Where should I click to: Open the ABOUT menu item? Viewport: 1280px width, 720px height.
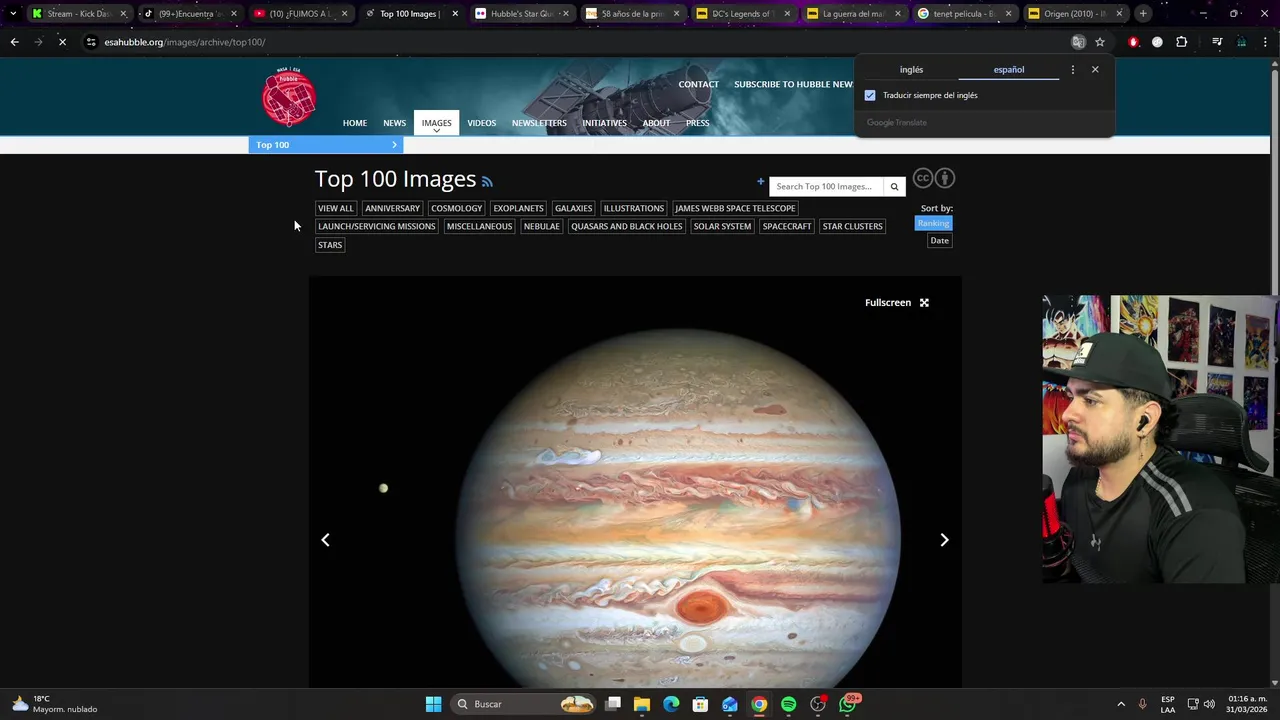[656, 123]
